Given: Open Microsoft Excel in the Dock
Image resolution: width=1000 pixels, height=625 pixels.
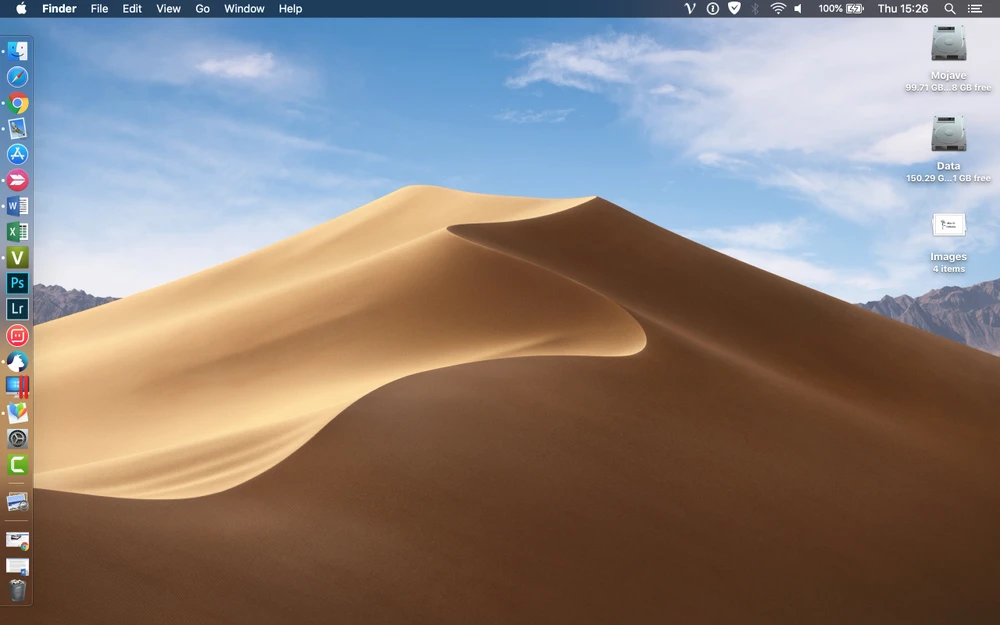Looking at the screenshot, I should pos(17,232).
